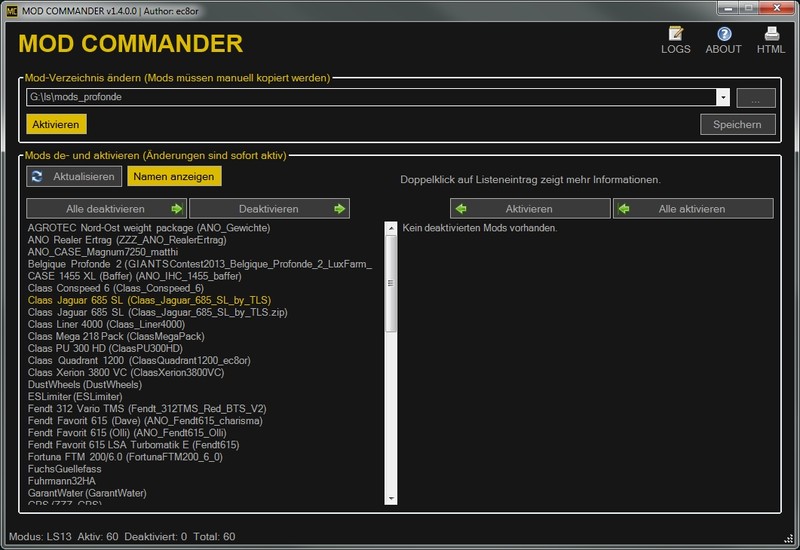The width and height of the screenshot is (800, 550).
Task: Click the Aktualisieren refresh button
Action: click(73, 176)
